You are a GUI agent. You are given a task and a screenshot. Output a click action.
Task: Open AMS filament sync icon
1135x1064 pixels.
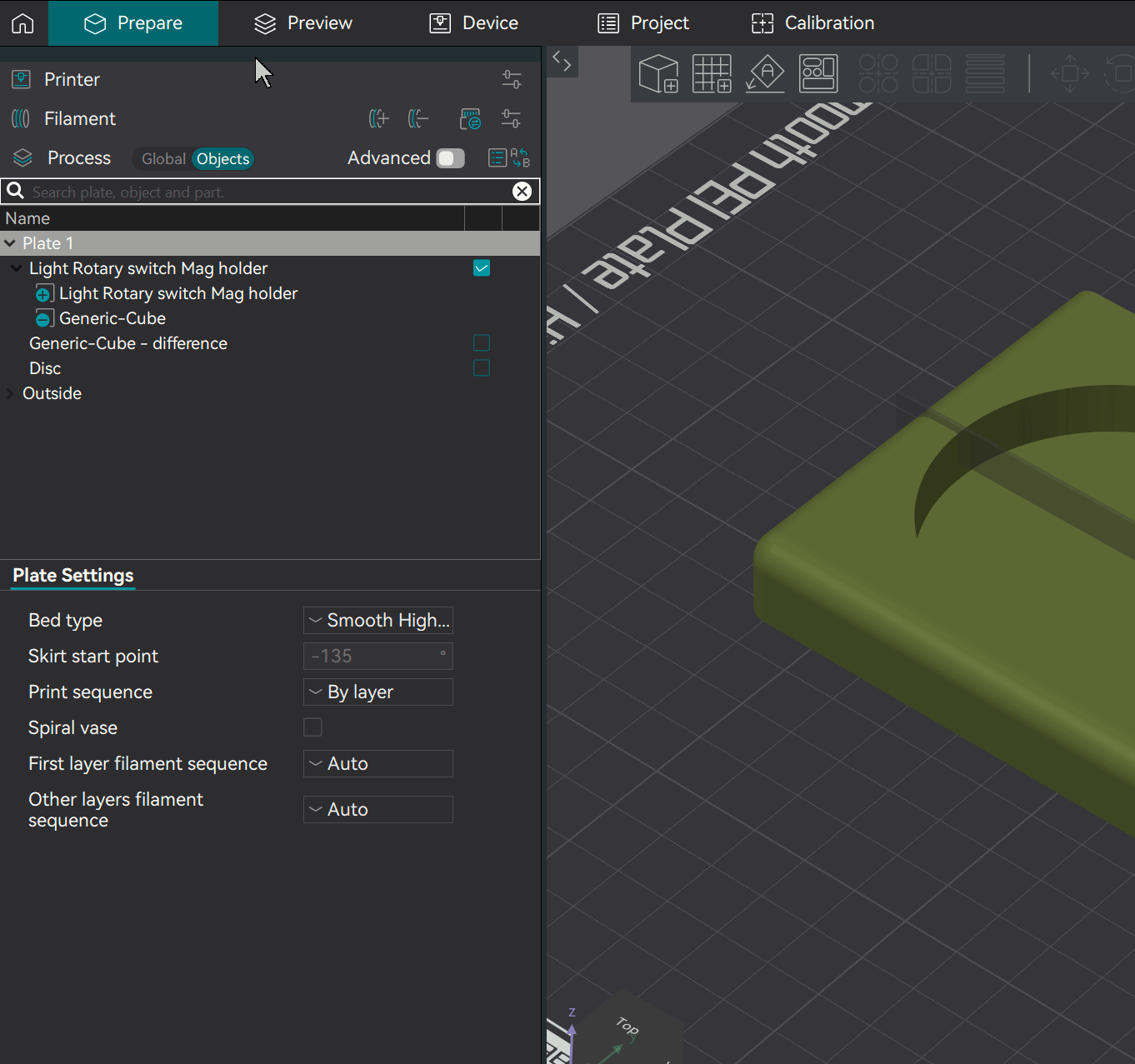tap(471, 118)
